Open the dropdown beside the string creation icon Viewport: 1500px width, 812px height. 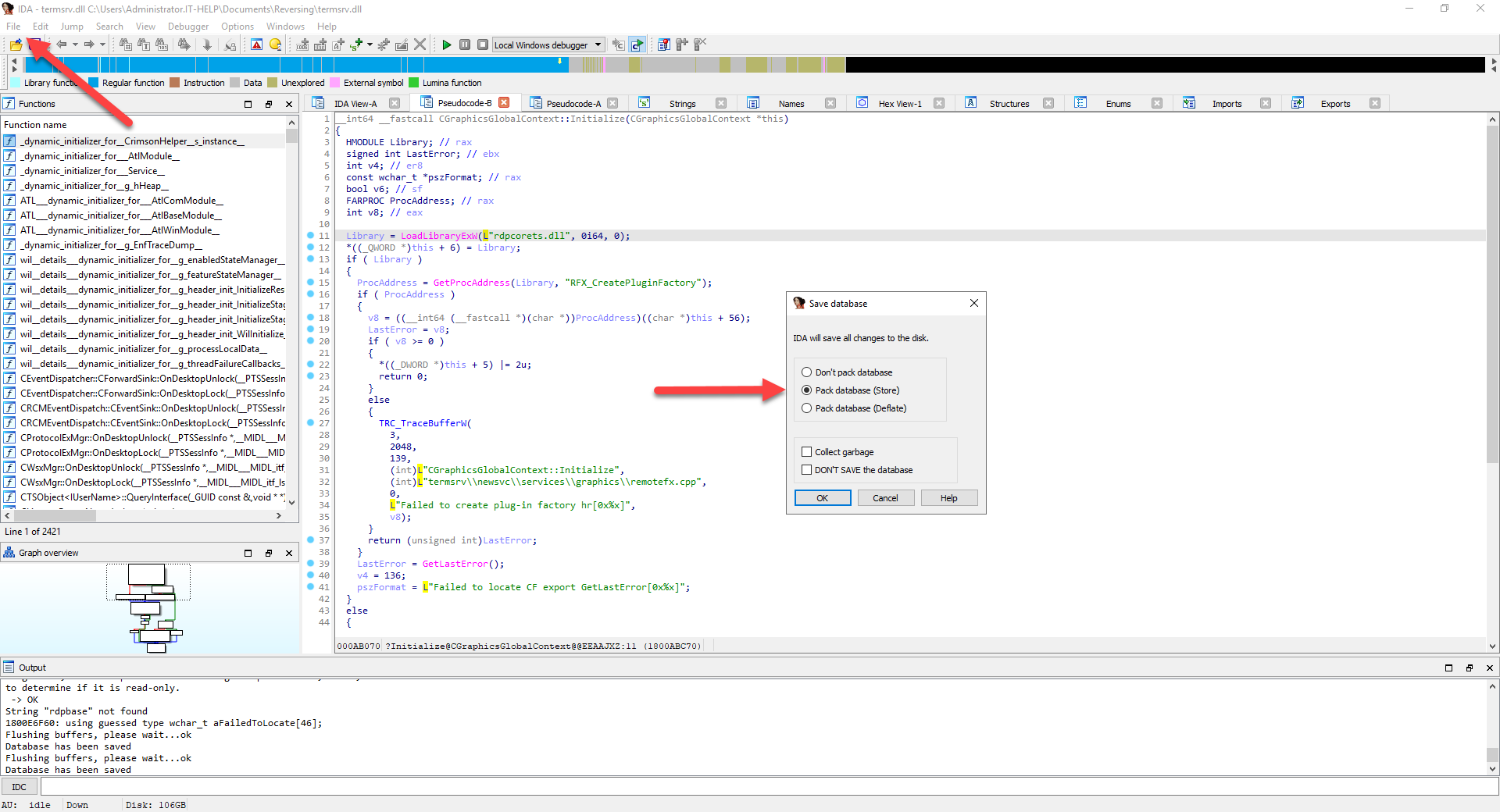tap(370, 45)
